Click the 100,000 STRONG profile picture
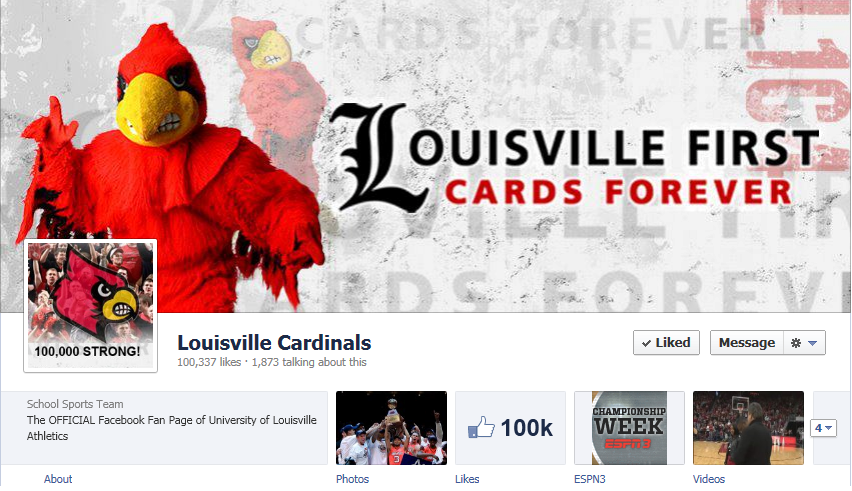Image resolution: width=852 pixels, height=491 pixels. [91, 306]
